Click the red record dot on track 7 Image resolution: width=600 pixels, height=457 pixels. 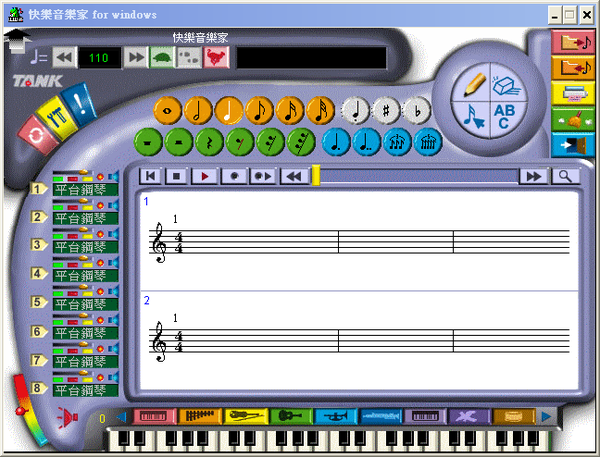pyautogui.click(x=100, y=349)
